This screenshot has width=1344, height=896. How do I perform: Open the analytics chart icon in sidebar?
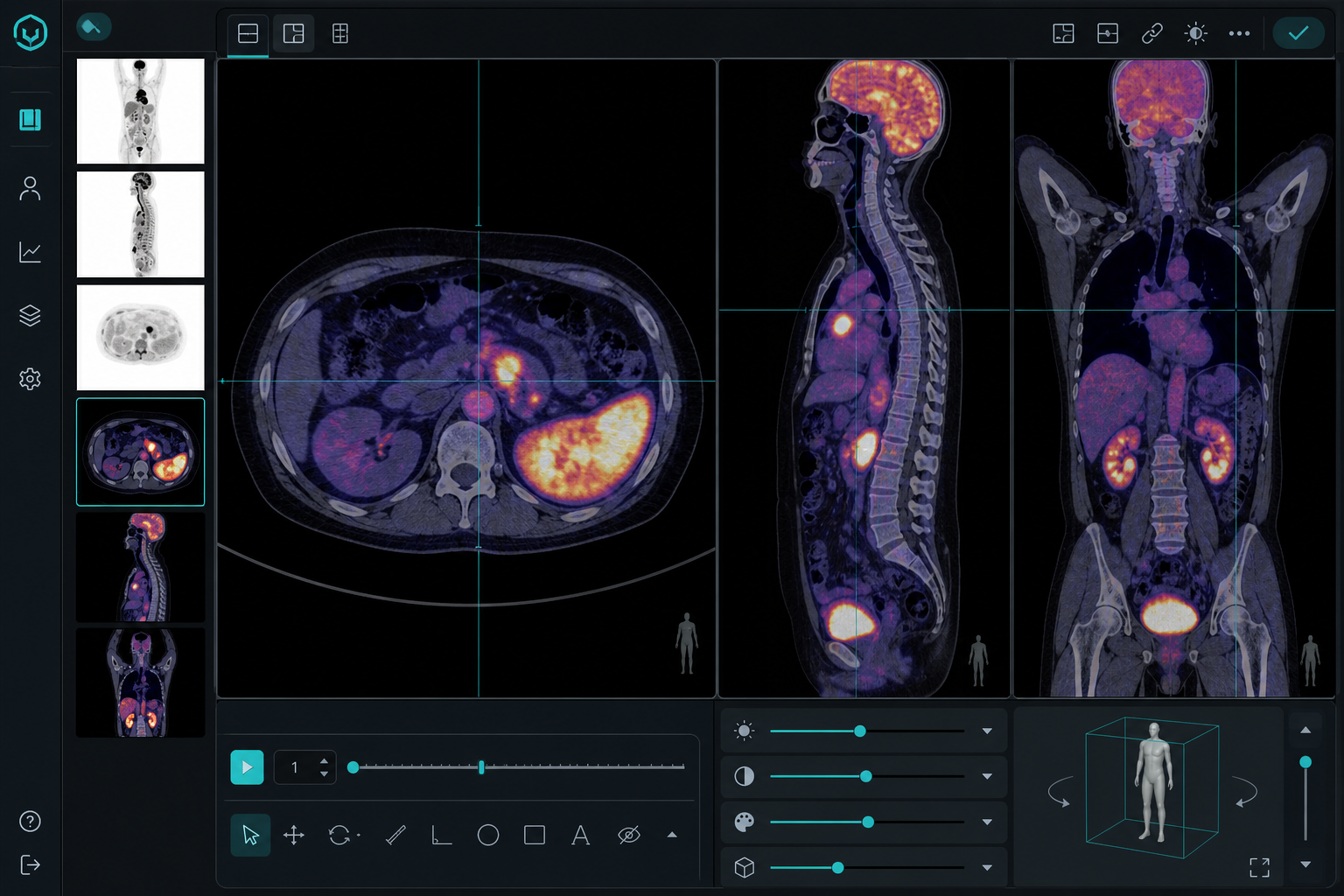(x=31, y=252)
